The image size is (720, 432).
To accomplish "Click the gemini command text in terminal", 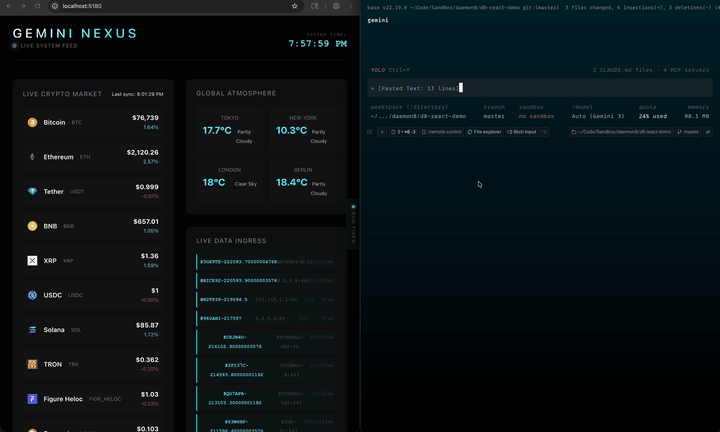I will [x=378, y=20].
